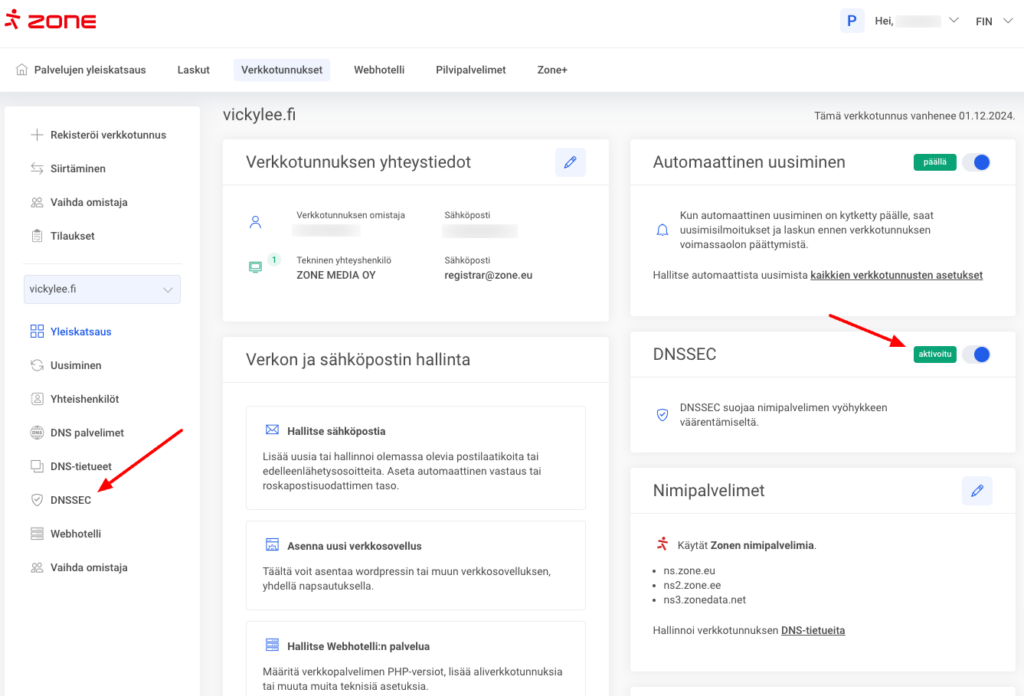The width and height of the screenshot is (1024, 696).
Task: Edit domain contact details pencil icon
Action: (x=570, y=162)
